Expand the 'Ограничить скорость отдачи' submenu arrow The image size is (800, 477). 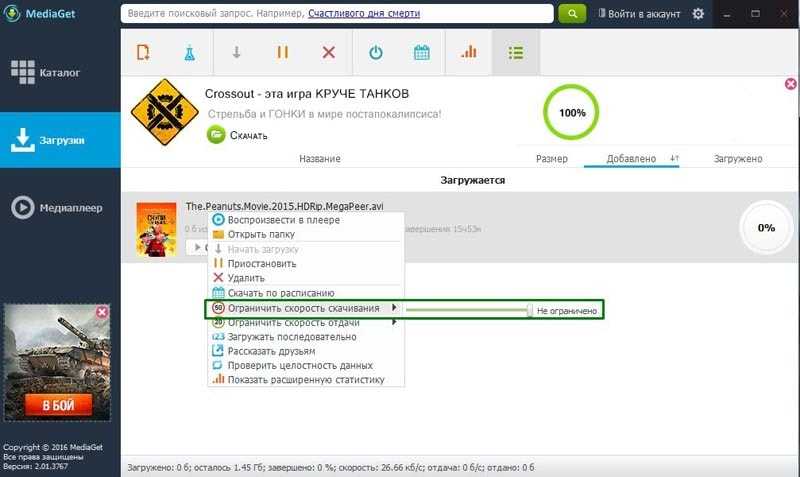coord(394,322)
